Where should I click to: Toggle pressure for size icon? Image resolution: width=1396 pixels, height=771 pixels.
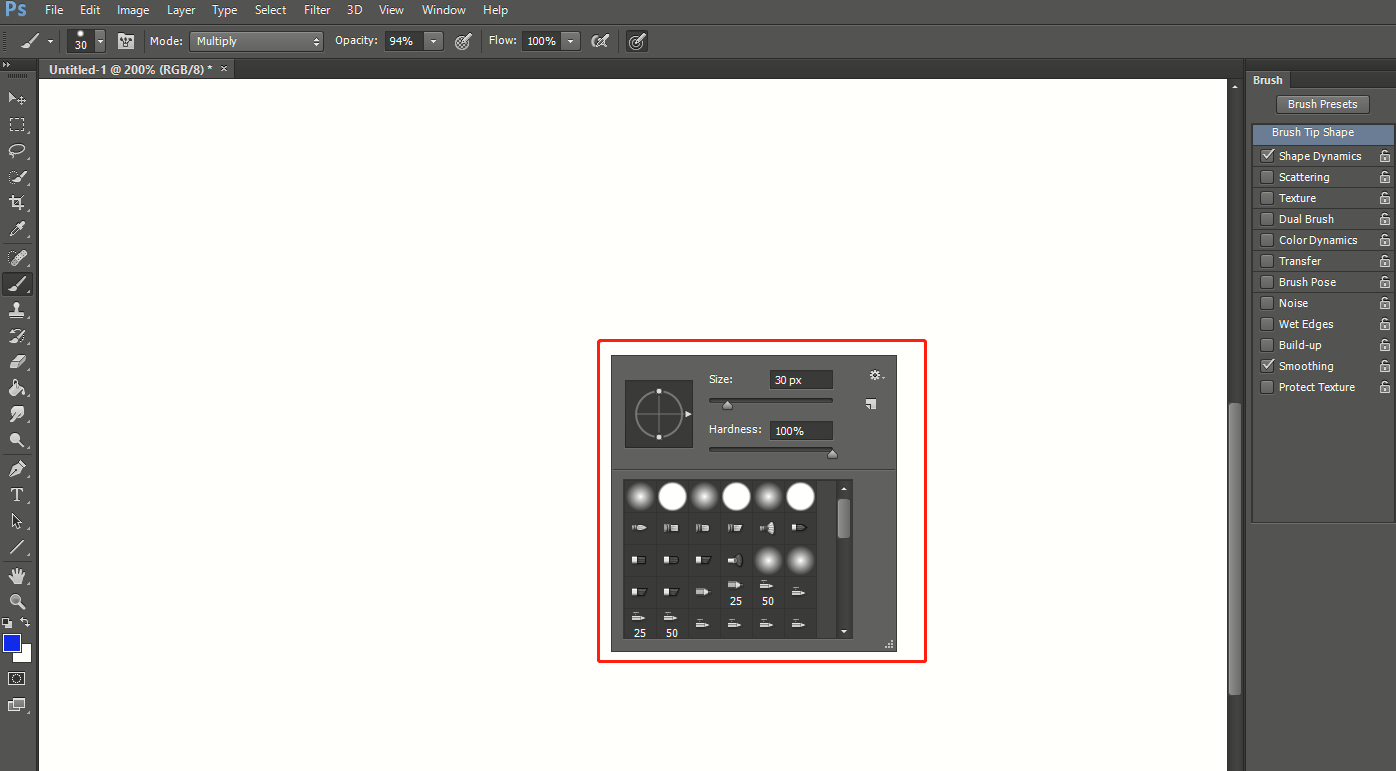(637, 41)
